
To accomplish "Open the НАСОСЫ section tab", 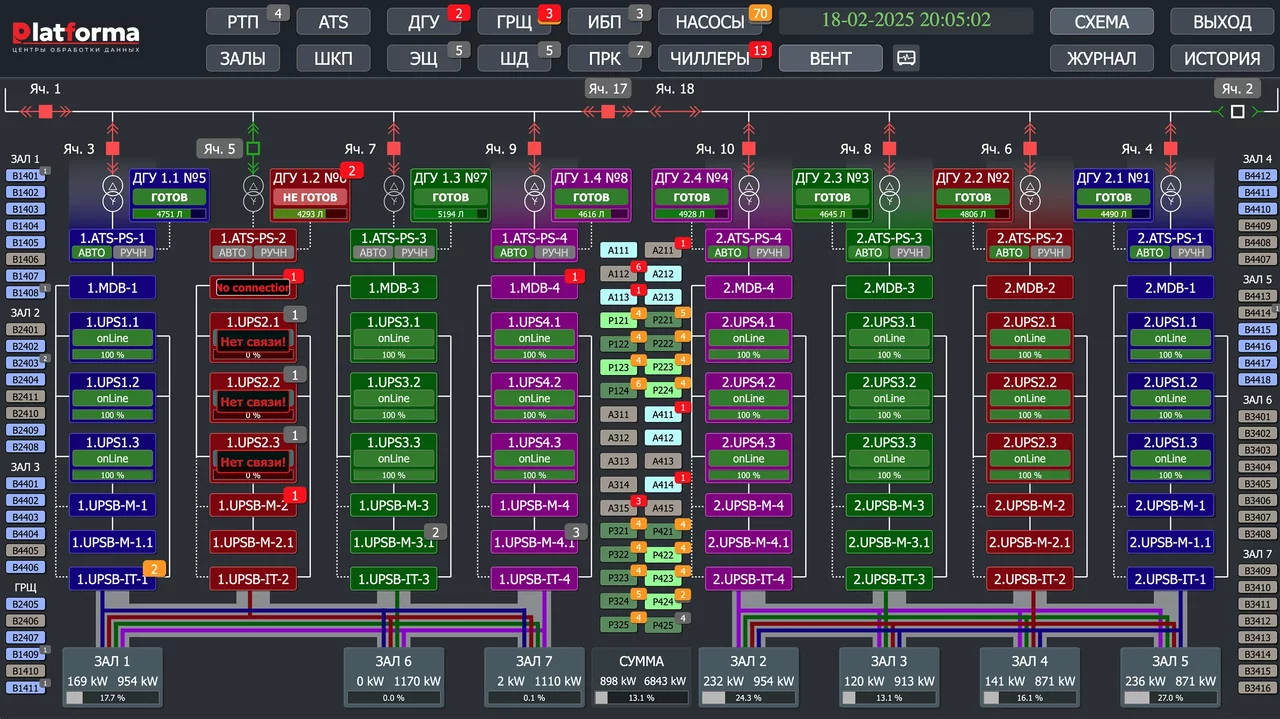I will (710, 22).
